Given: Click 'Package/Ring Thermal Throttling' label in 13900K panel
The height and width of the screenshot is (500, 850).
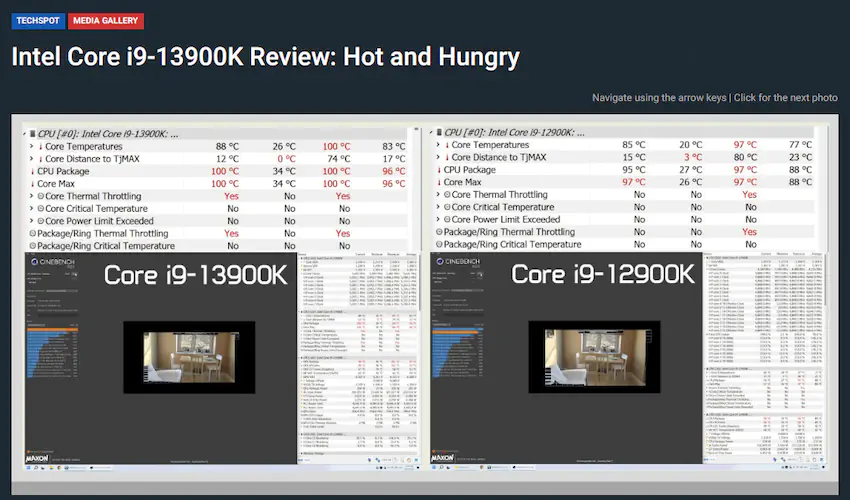Looking at the screenshot, I should [103, 234].
